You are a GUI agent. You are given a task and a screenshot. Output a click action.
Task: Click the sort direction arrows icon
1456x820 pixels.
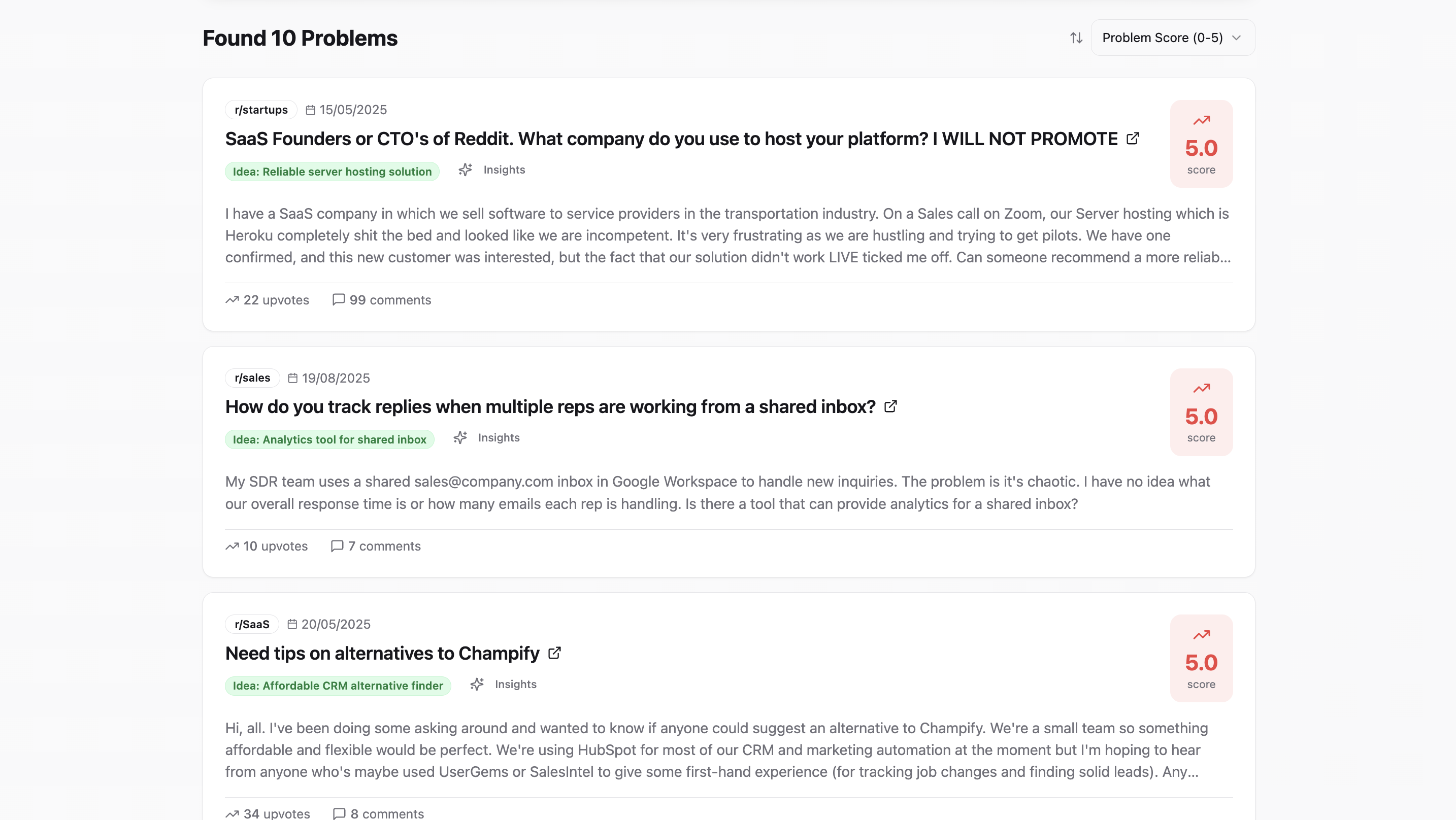(x=1076, y=38)
